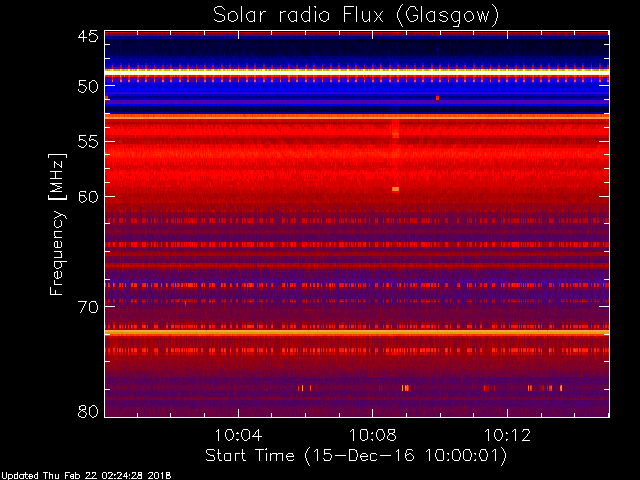Click the '10:08' time tick label
Viewport: 640px width, 480px height.
373,435
